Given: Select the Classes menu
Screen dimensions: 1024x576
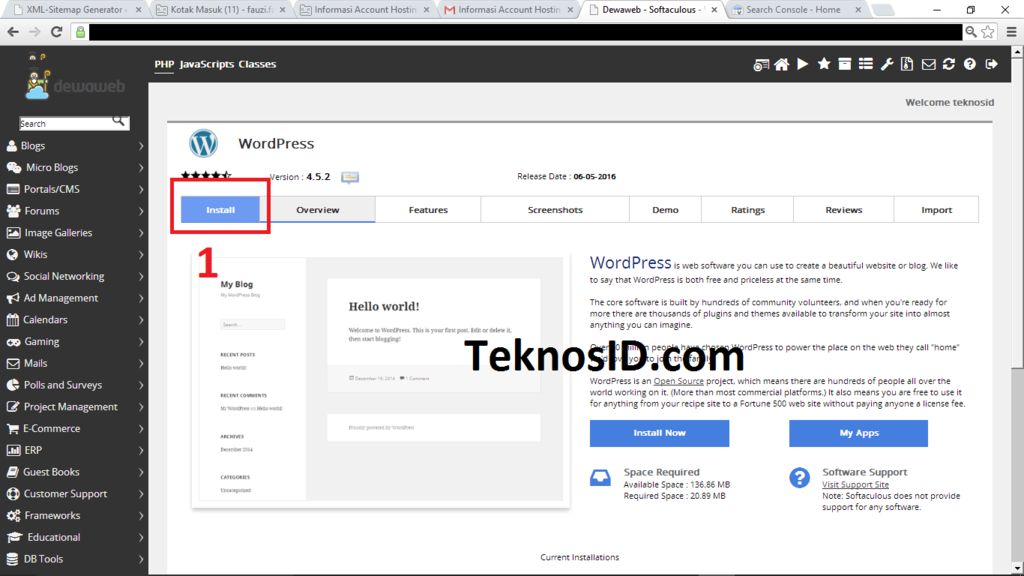Looking at the screenshot, I should point(257,64).
